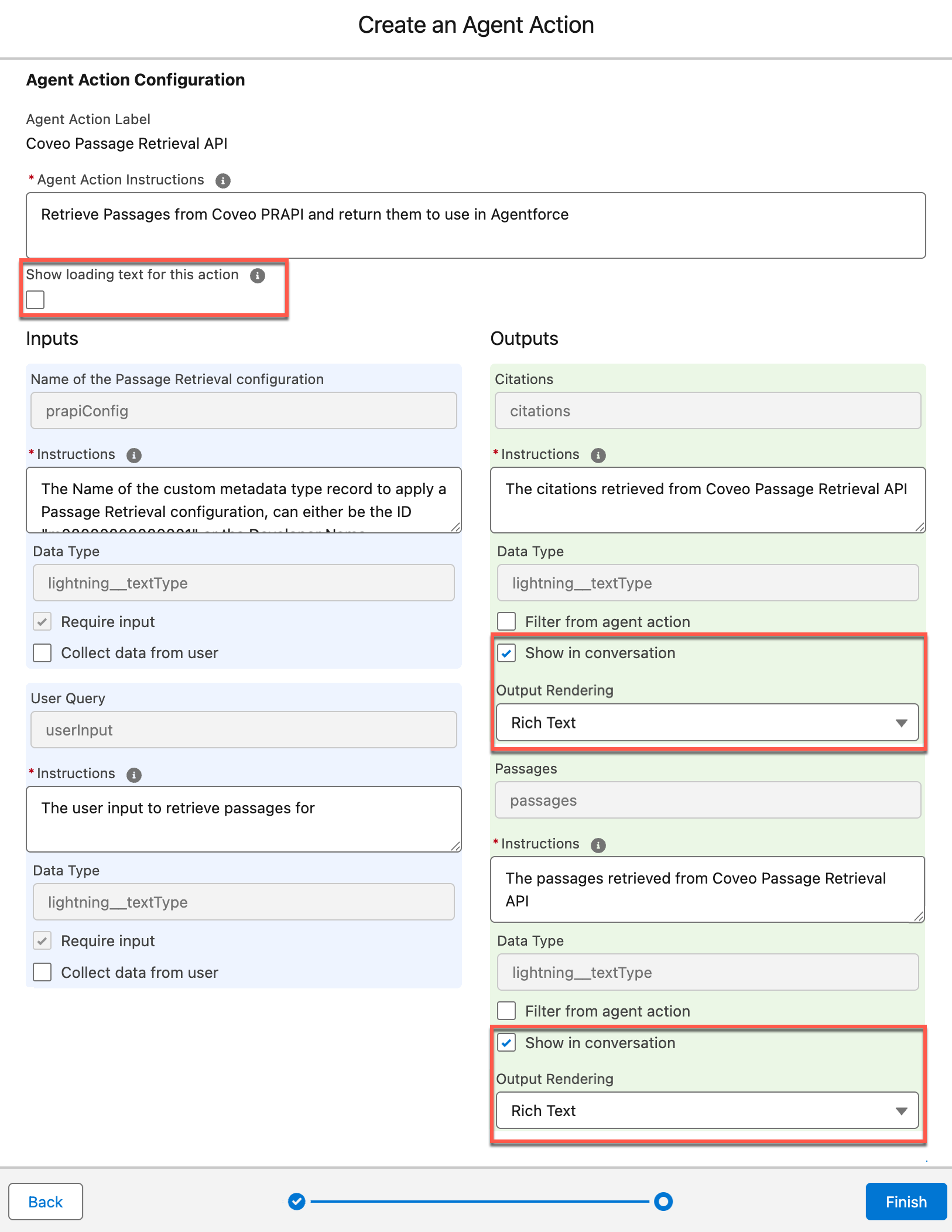Click Data Type field under Passages
This screenshot has width=952, height=1232.
click(x=708, y=973)
